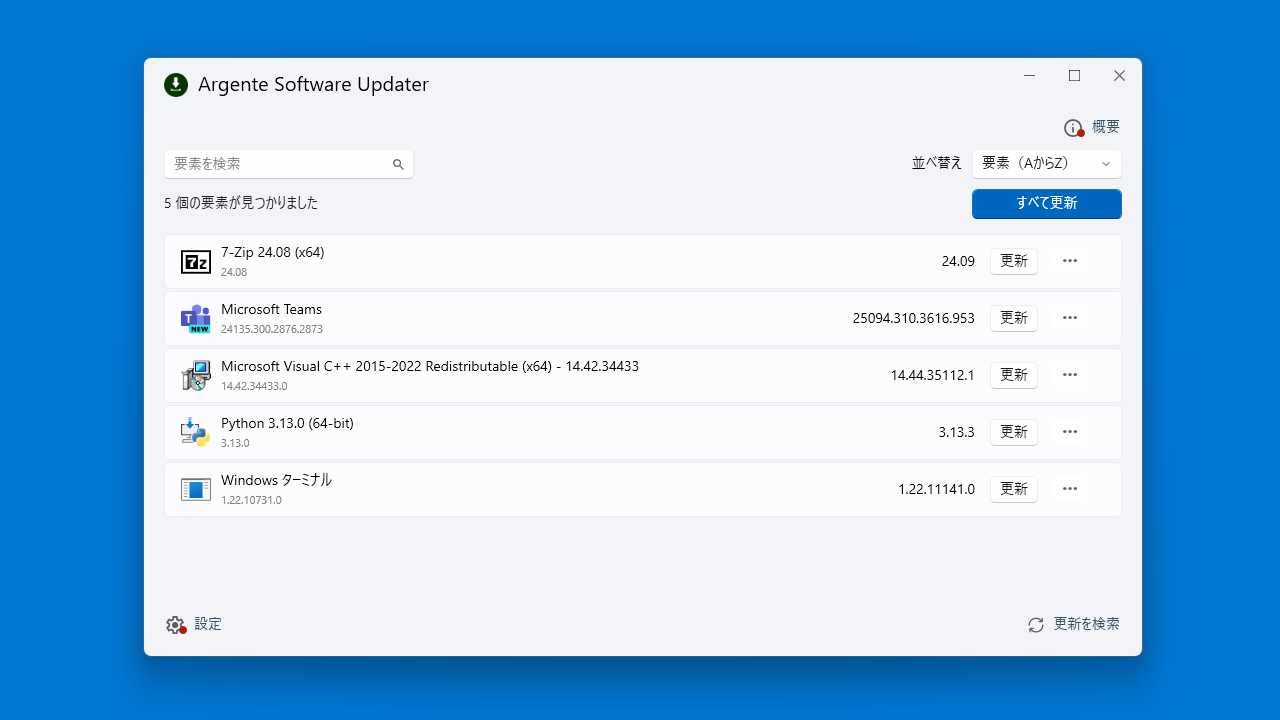Open more options for 7-Zip
This screenshot has height=720, width=1280.
click(1070, 261)
